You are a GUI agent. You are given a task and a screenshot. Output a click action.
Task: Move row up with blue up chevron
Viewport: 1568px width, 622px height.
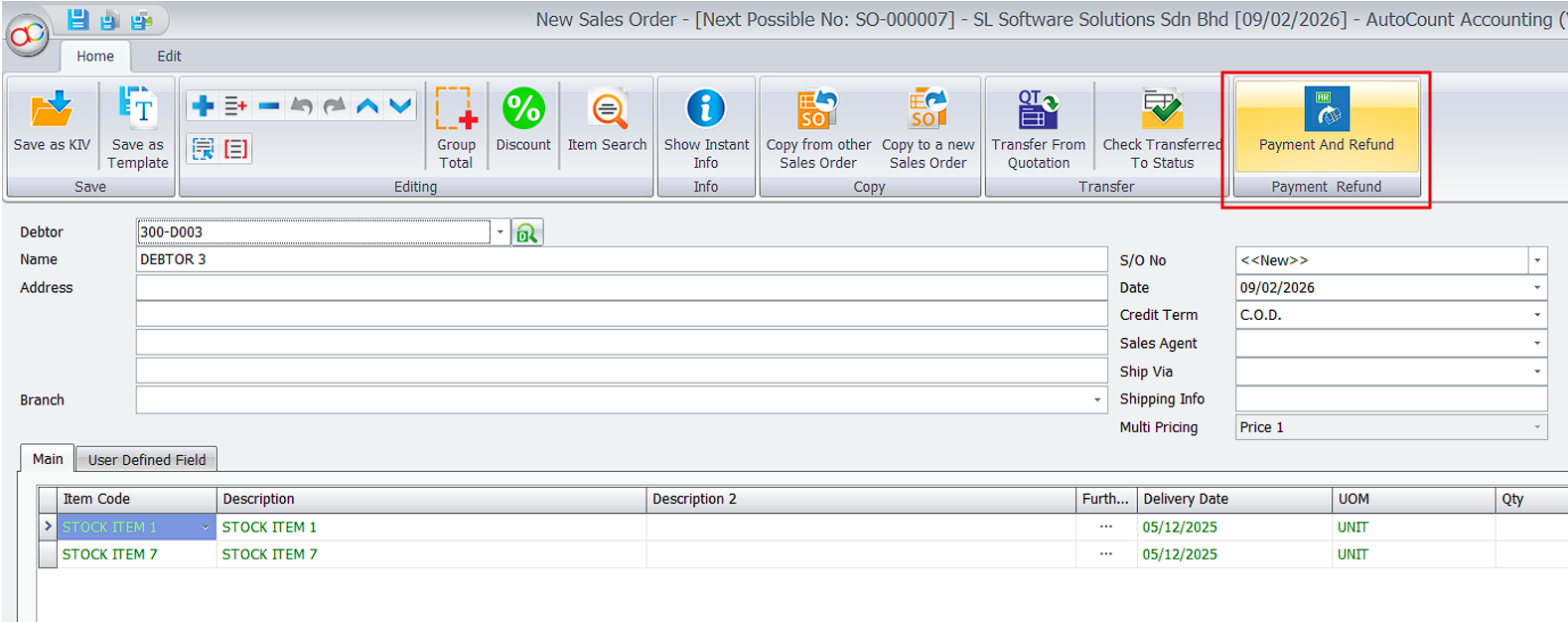[367, 105]
